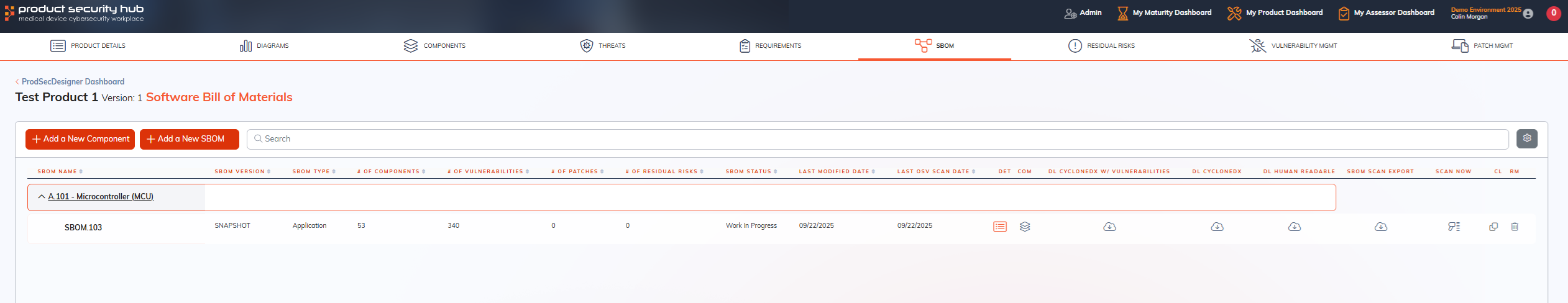Sort by # of Components column
This screenshot has height=303, width=1568.
(391, 171)
